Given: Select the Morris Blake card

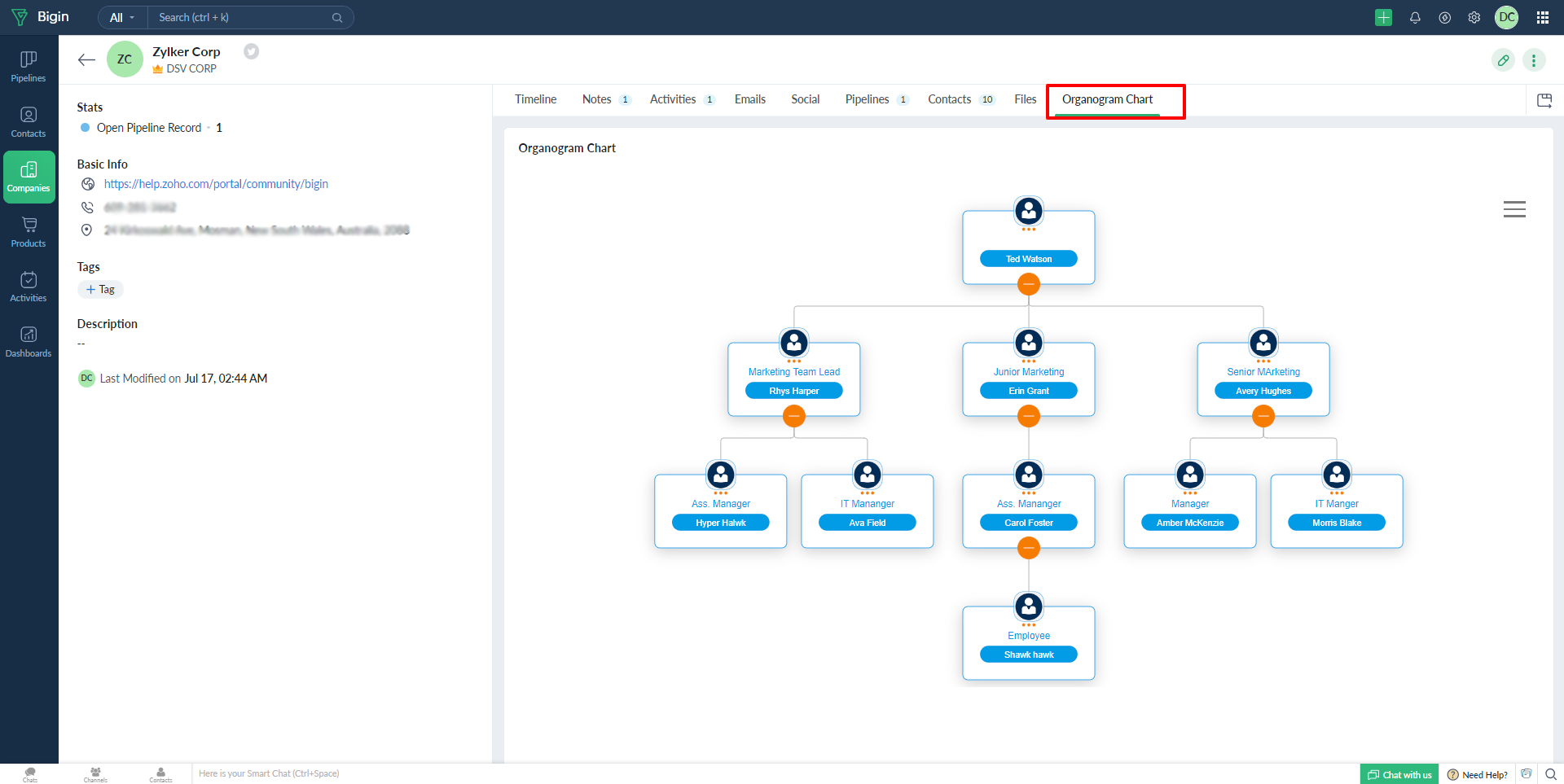Looking at the screenshot, I should [1337, 511].
